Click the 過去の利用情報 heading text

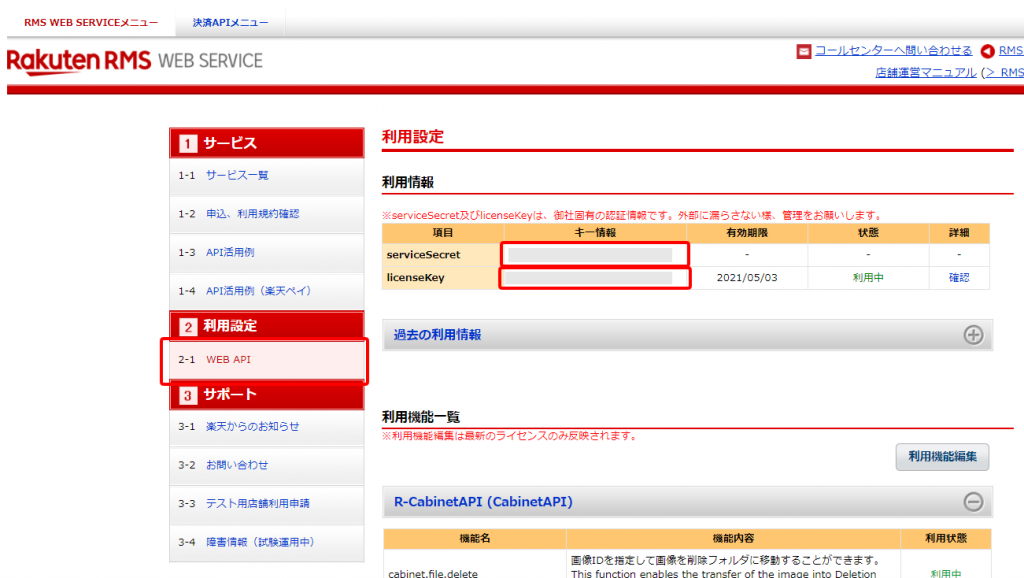click(437, 335)
